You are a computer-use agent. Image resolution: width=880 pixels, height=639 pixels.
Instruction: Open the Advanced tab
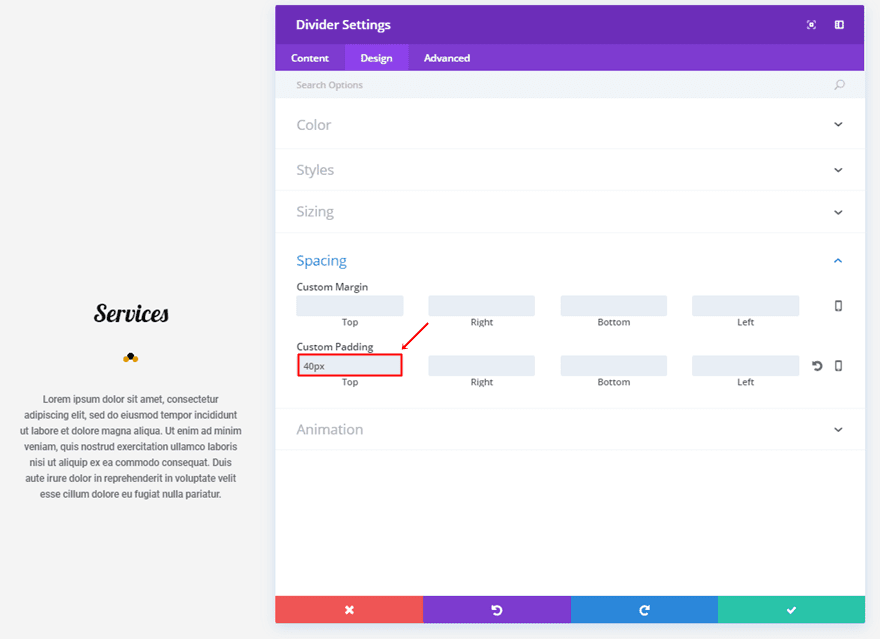[447, 58]
